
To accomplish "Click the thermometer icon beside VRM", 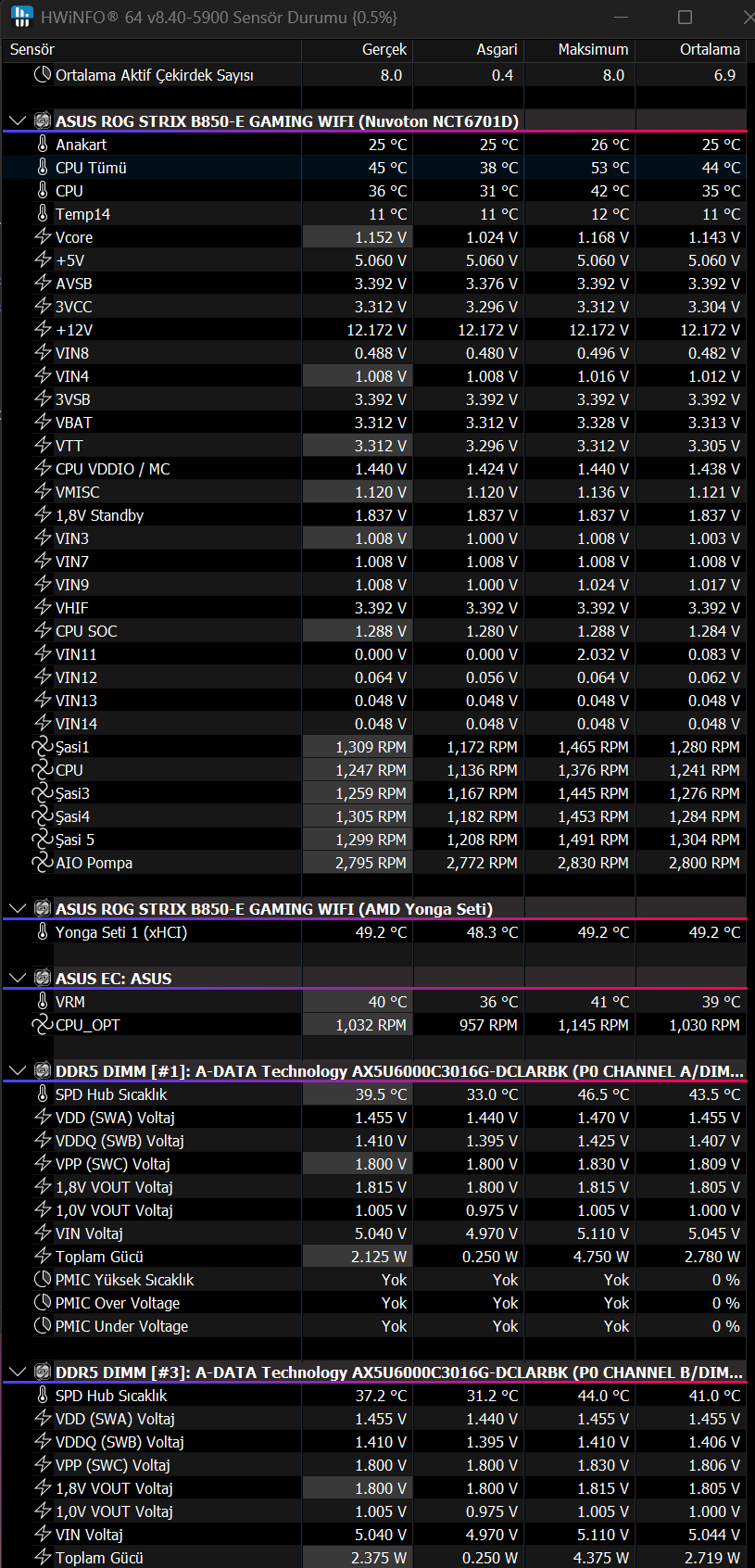I will coord(43,1001).
